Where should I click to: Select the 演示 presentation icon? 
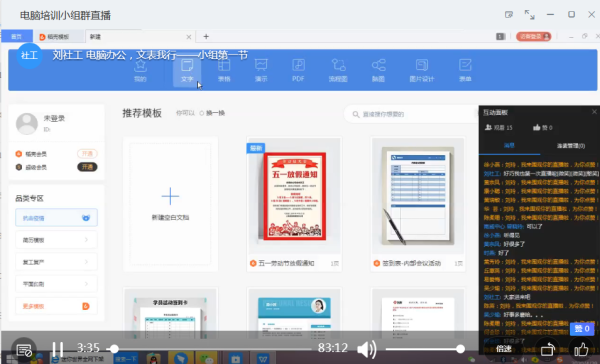coord(261,71)
